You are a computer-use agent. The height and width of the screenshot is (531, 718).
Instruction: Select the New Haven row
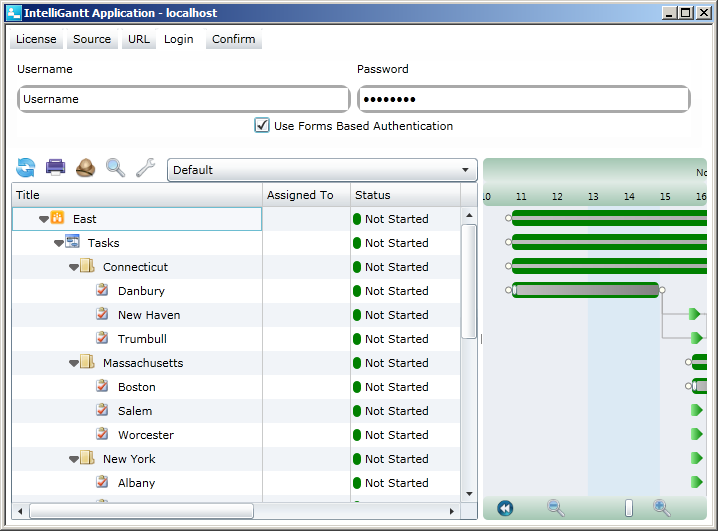[x=236, y=315]
